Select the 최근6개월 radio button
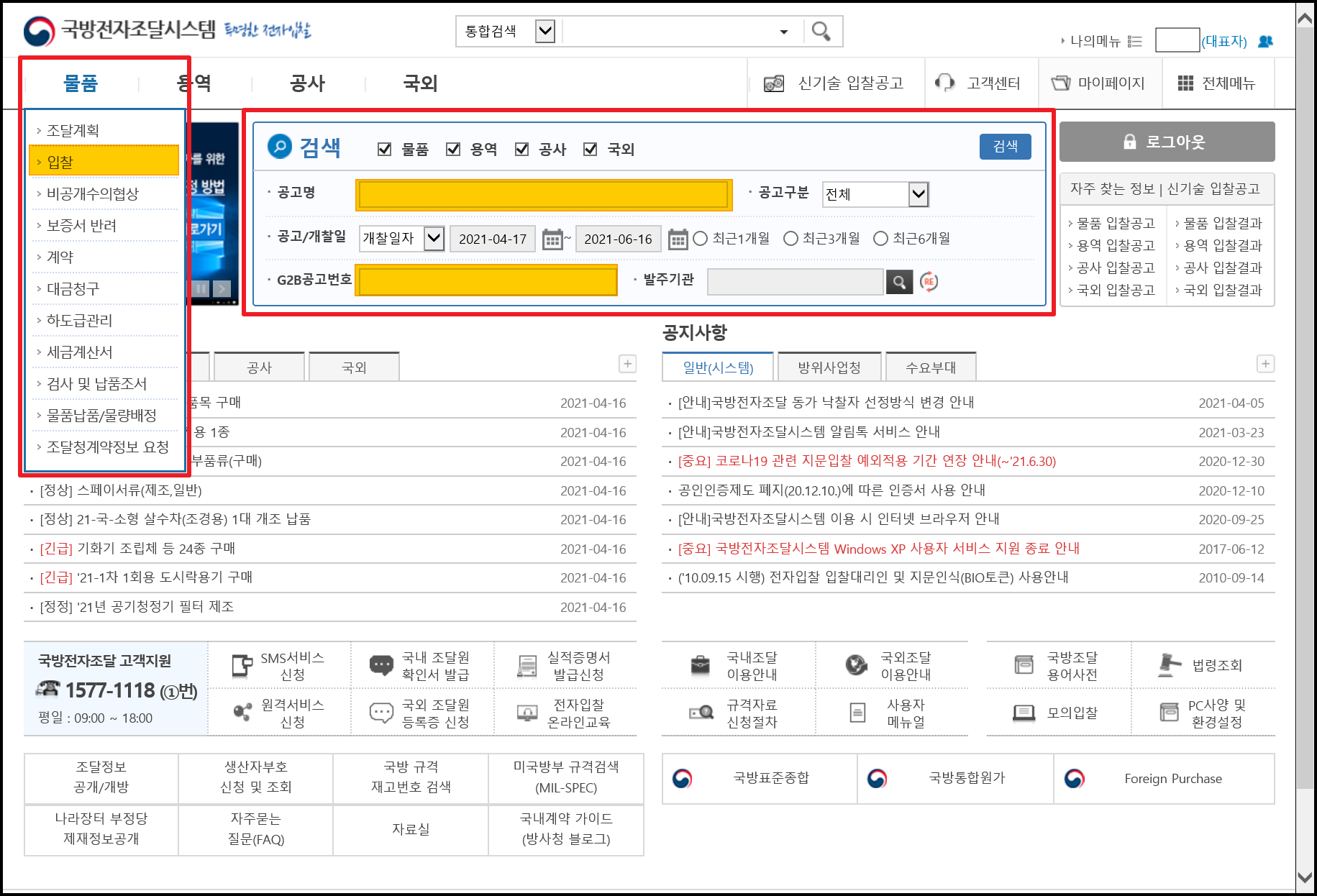The height and width of the screenshot is (896, 1317). point(880,239)
